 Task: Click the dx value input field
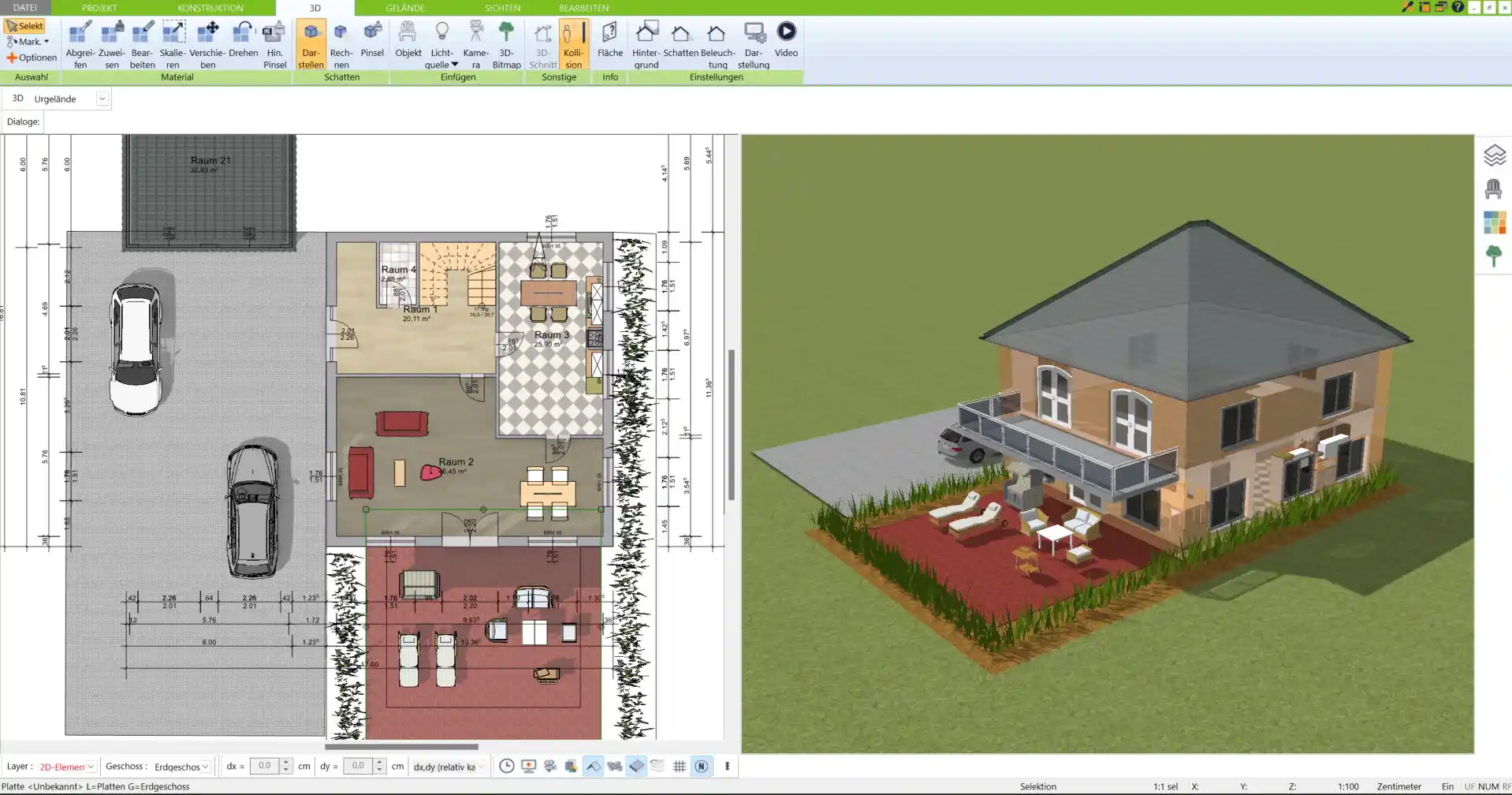click(x=265, y=766)
